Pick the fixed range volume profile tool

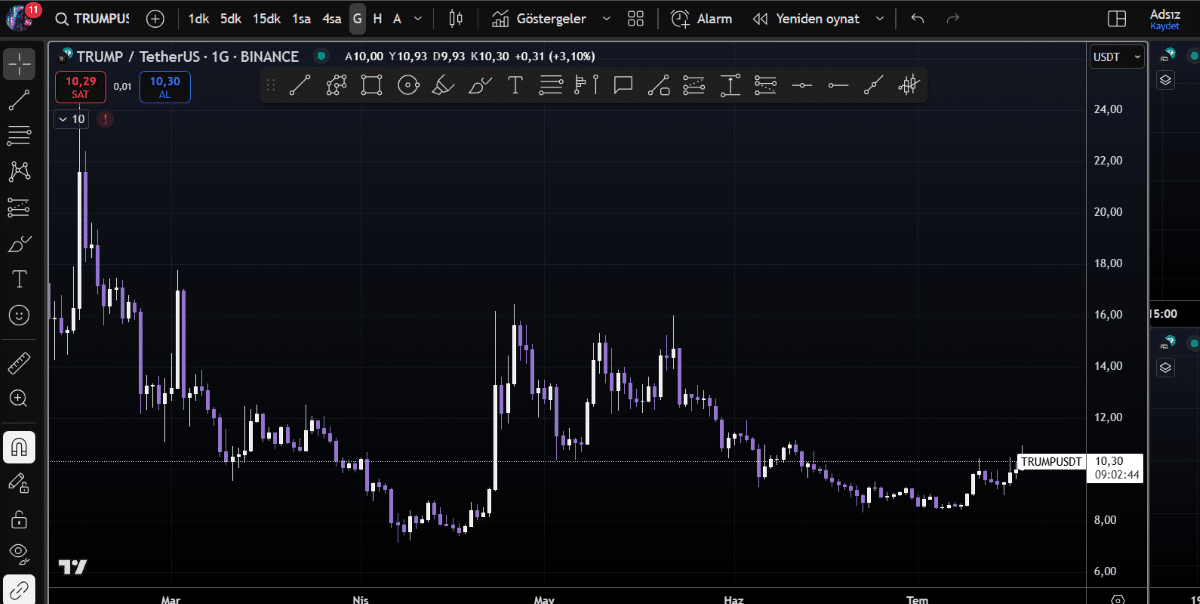(x=586, y=85)
